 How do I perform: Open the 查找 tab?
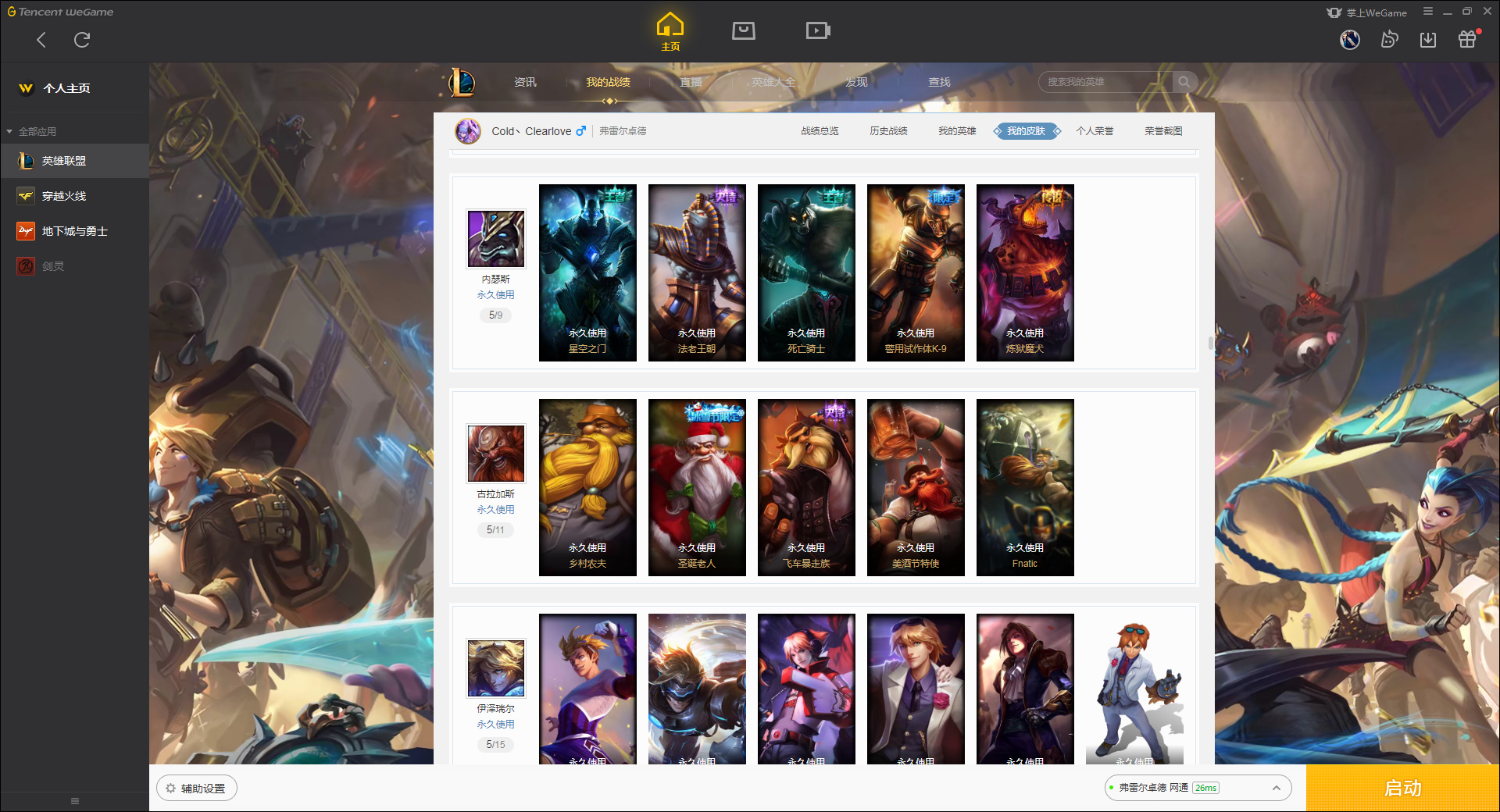939,82
